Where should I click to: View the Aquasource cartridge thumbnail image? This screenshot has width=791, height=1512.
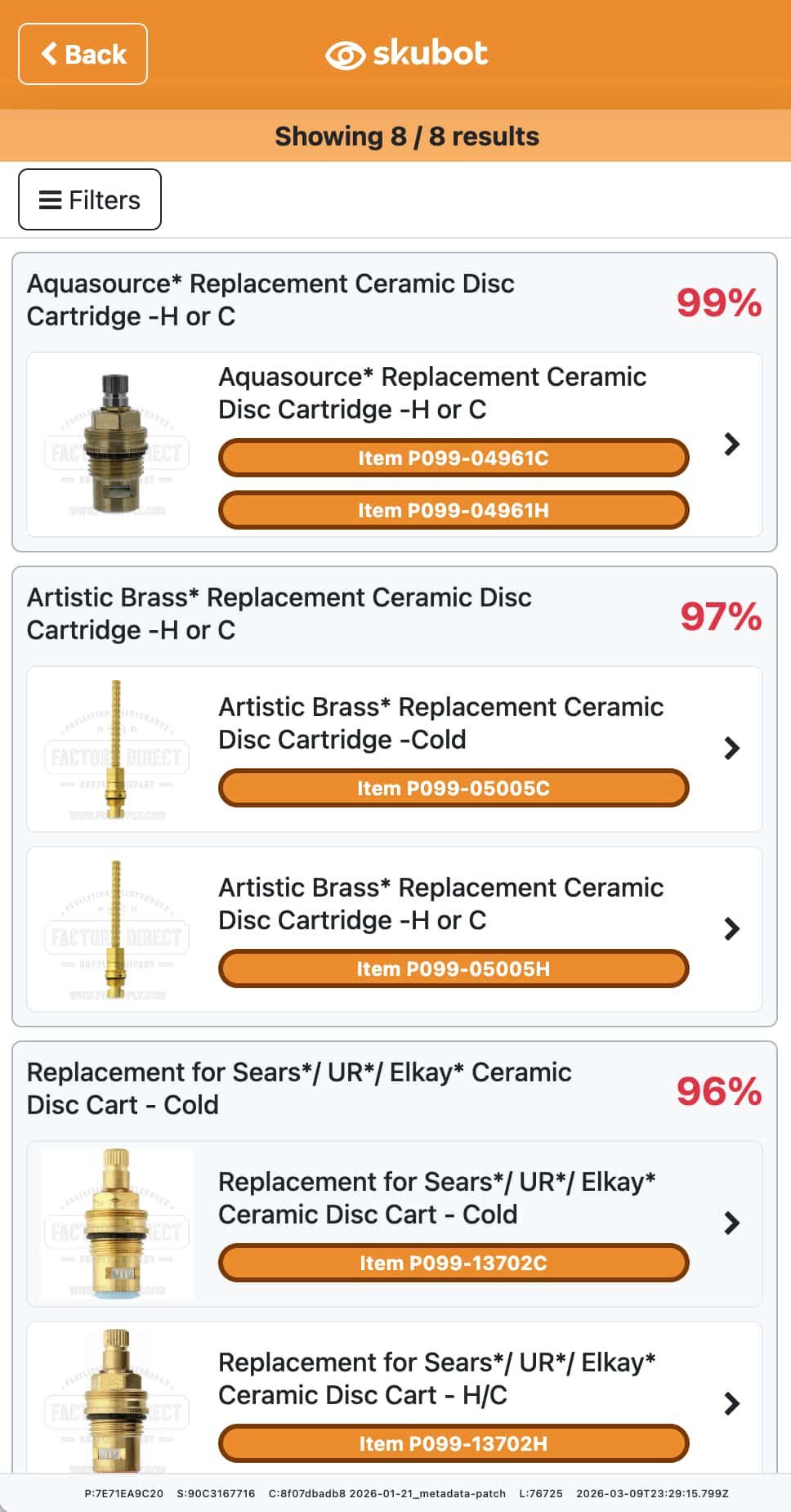tap(117, 444)
